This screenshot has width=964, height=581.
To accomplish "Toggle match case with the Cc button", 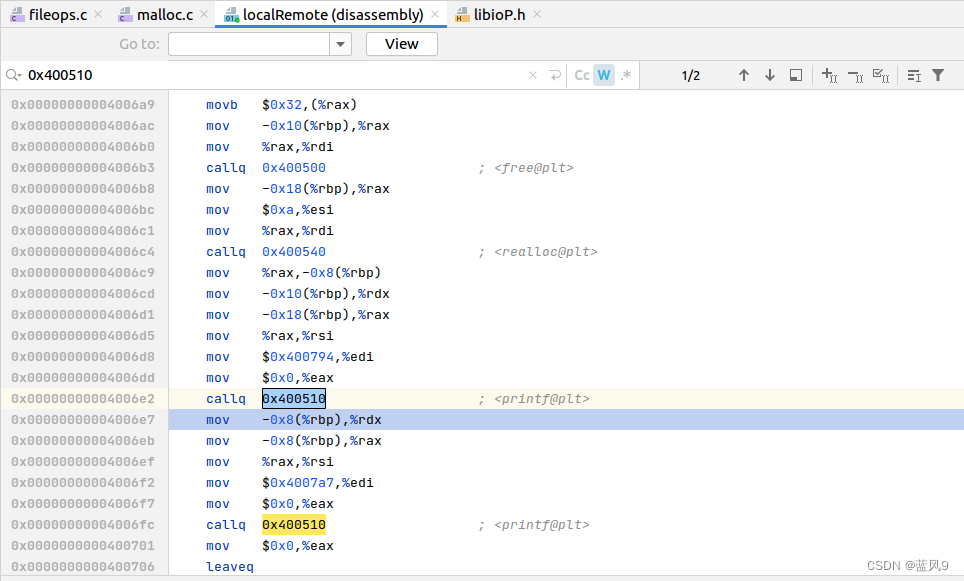I will coord(581,75).
